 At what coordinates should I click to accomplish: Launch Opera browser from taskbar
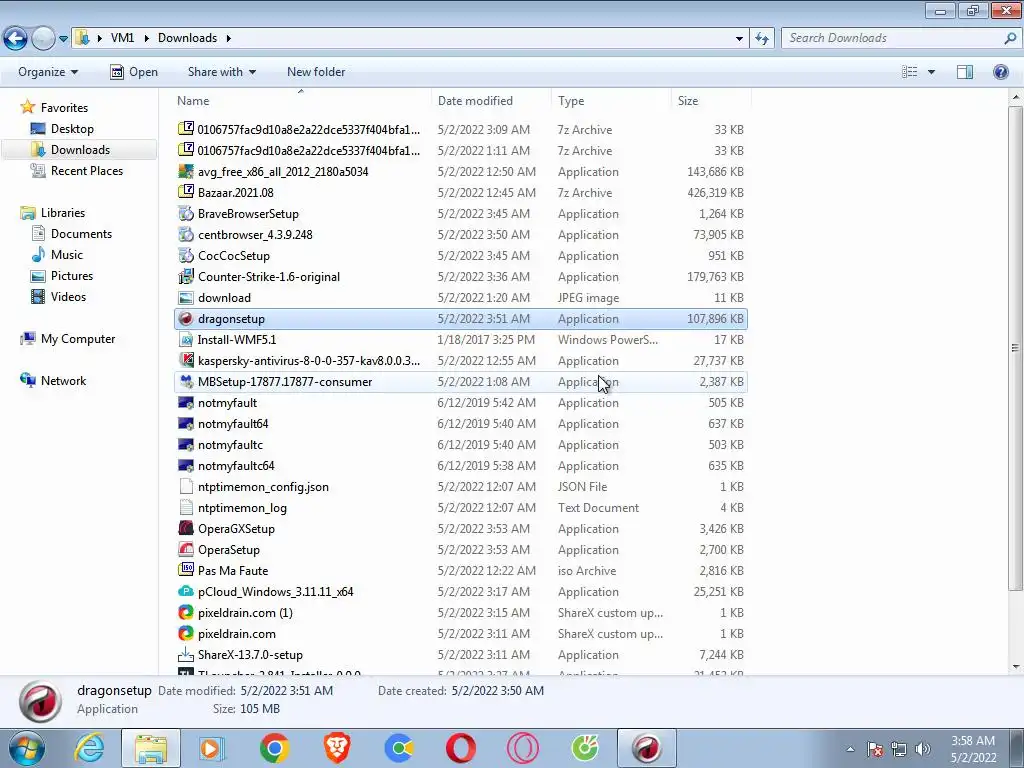tap(461, 748)
